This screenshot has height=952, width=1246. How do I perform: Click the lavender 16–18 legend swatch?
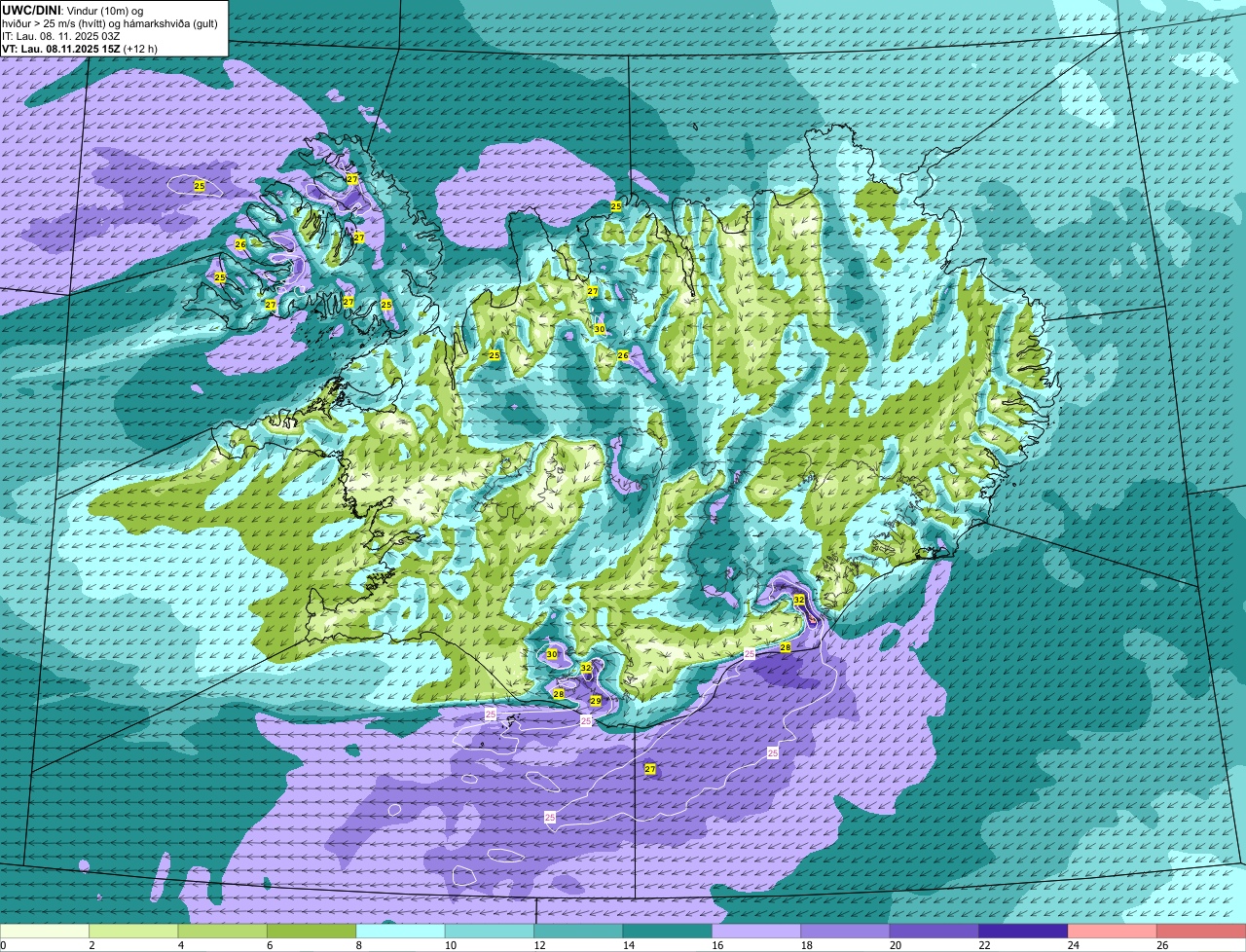(x=757, y=932)
